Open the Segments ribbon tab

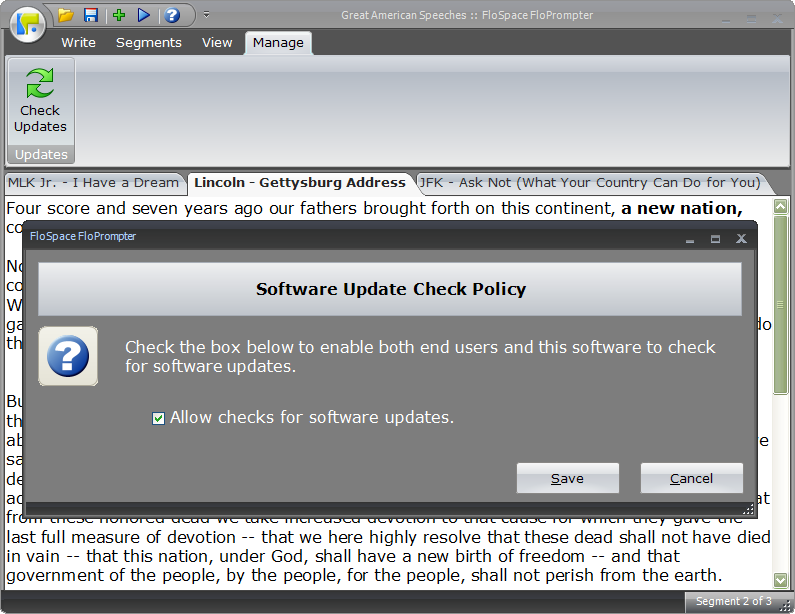(x=149, y=43)
